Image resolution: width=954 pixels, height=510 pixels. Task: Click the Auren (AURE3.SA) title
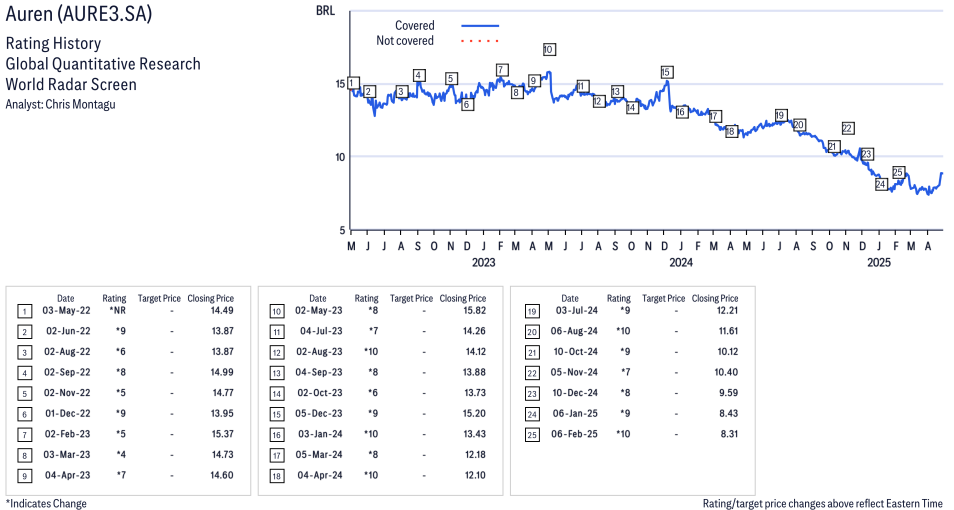point(78,13)
